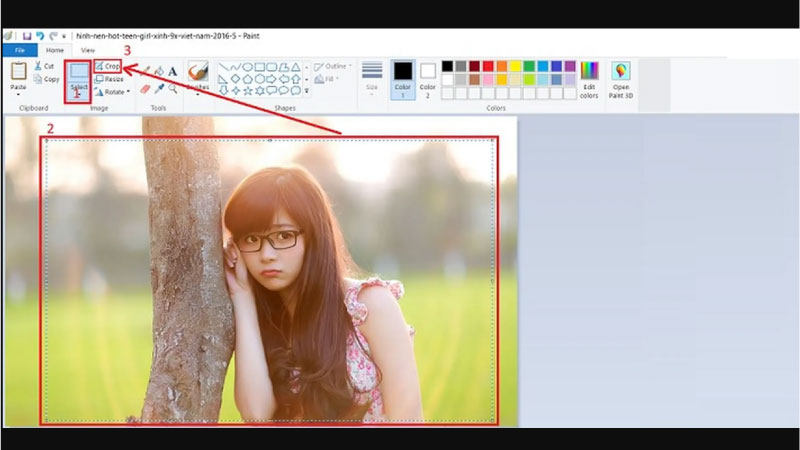Click the Save icon in title bar

(x=27, y=35)
